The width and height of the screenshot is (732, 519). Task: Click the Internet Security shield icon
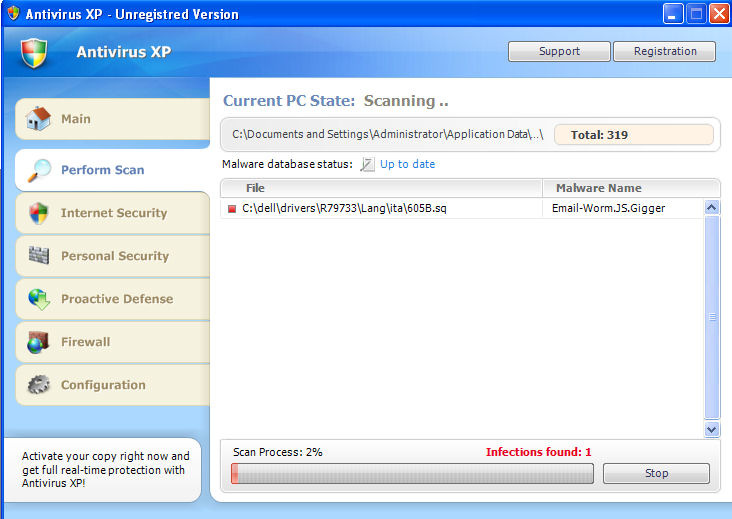pos(39,213)
